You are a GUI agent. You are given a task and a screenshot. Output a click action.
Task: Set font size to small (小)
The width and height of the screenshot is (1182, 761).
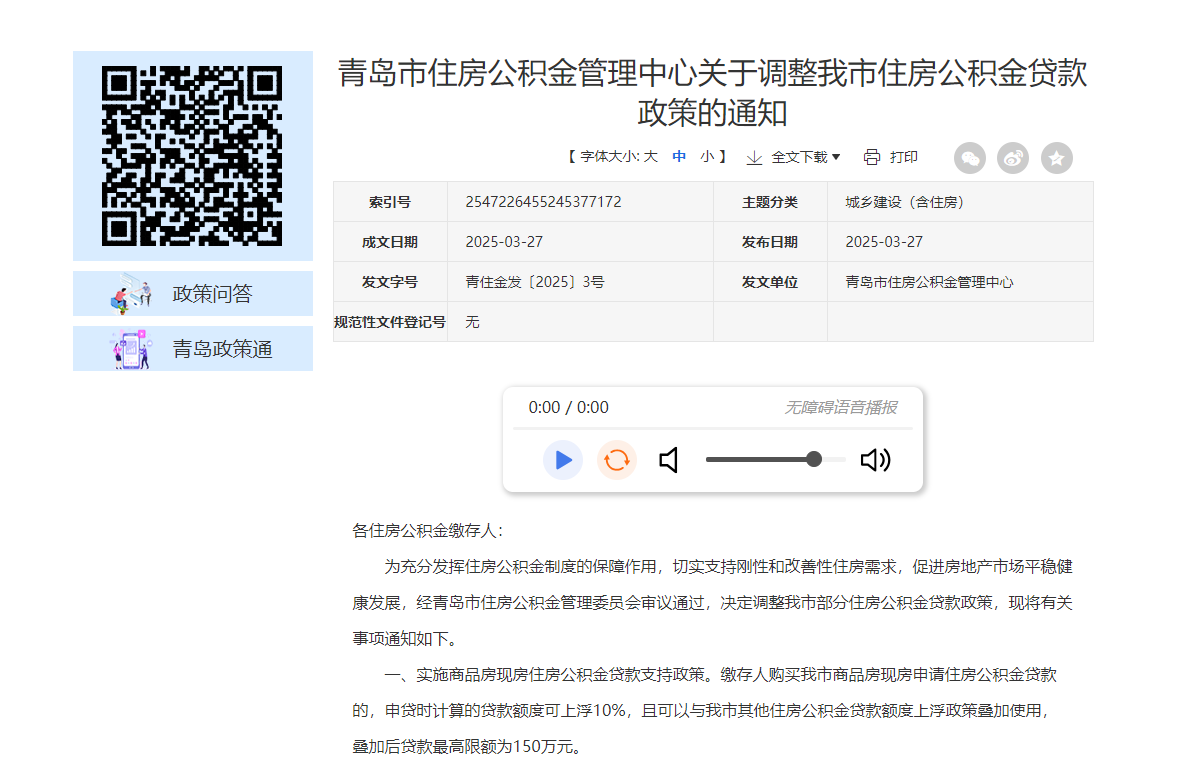(x=707, y=157)
